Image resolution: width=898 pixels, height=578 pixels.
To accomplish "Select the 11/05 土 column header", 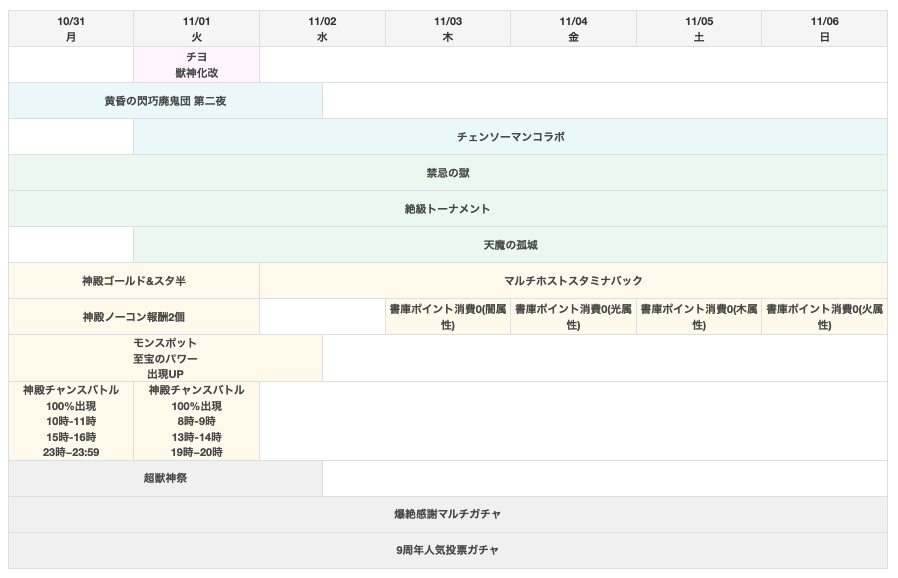I will 699,29.
